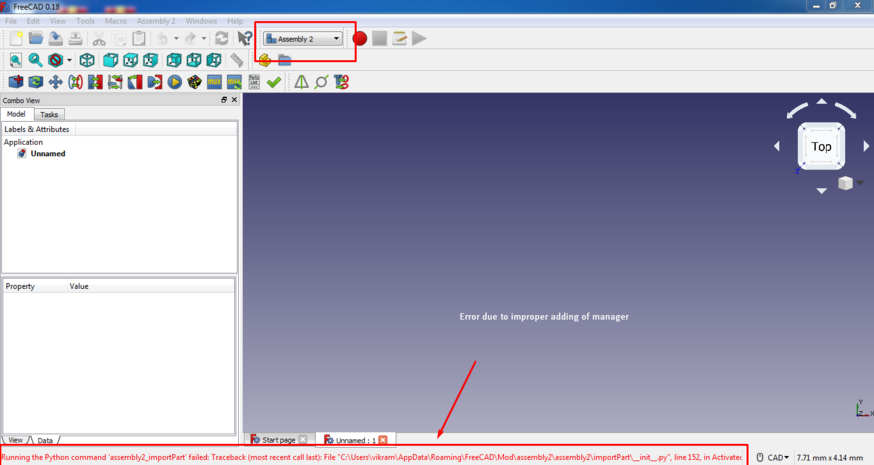Click the Save document icon
The height and width of the screenshot is (465, 874).
[55, 38]
